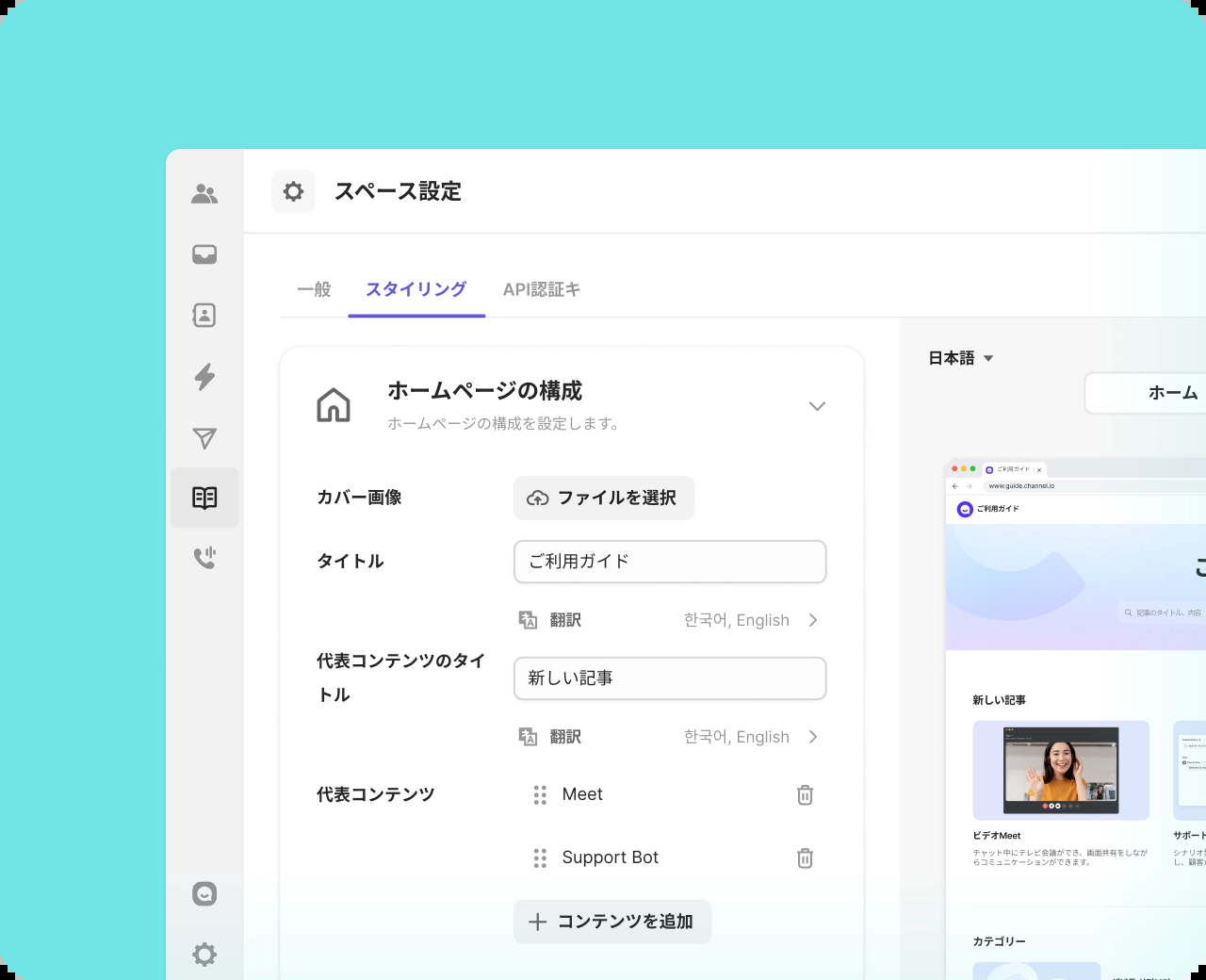Collapse the ホームページの構成 section
Viewport: 1206px width, 980px height.
click(x=817, y=406)
